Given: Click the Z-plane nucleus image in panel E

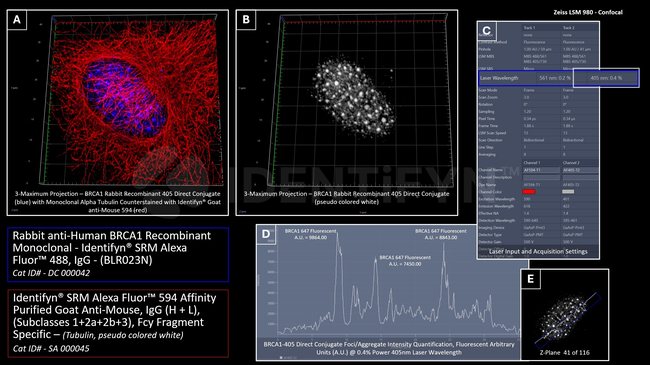Looking at the screenshot, I should point(564,317).
